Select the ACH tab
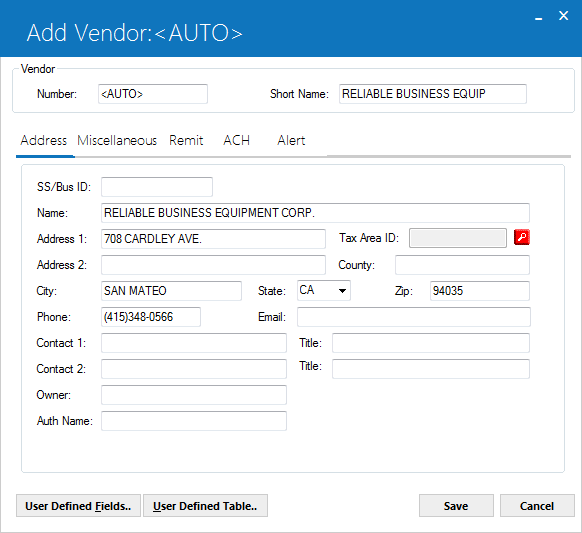Image resolution: width=582 pixels, height=533 pixels. [236, 140]
